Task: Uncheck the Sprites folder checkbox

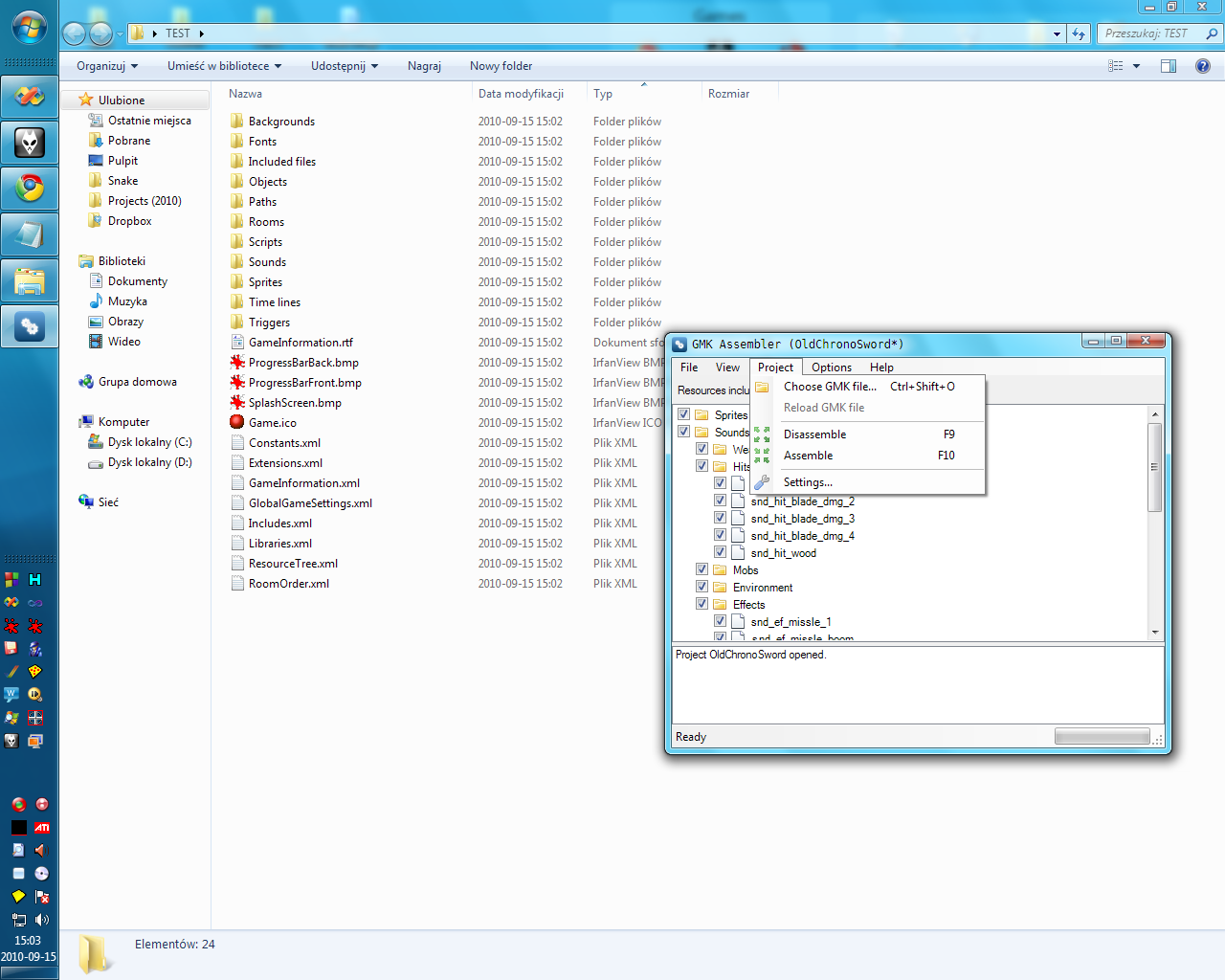Action: (683, 414)
